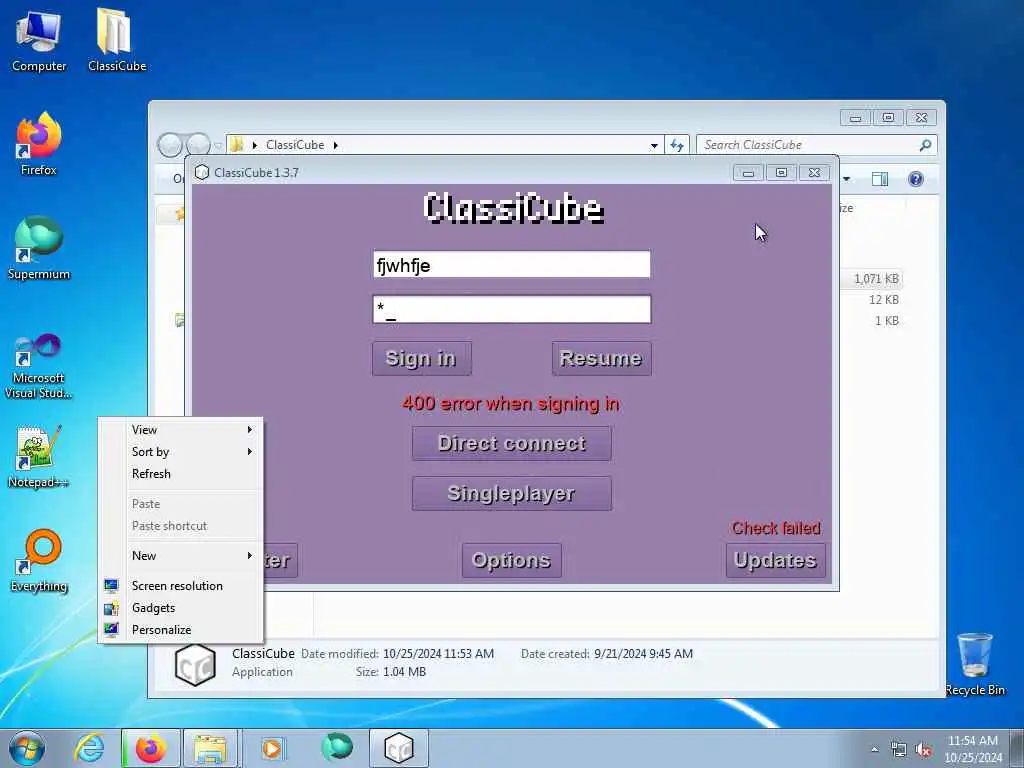Screen dimensions: 1024x768
Task: Click the Explorer help icon
Action: coord(916,179)
